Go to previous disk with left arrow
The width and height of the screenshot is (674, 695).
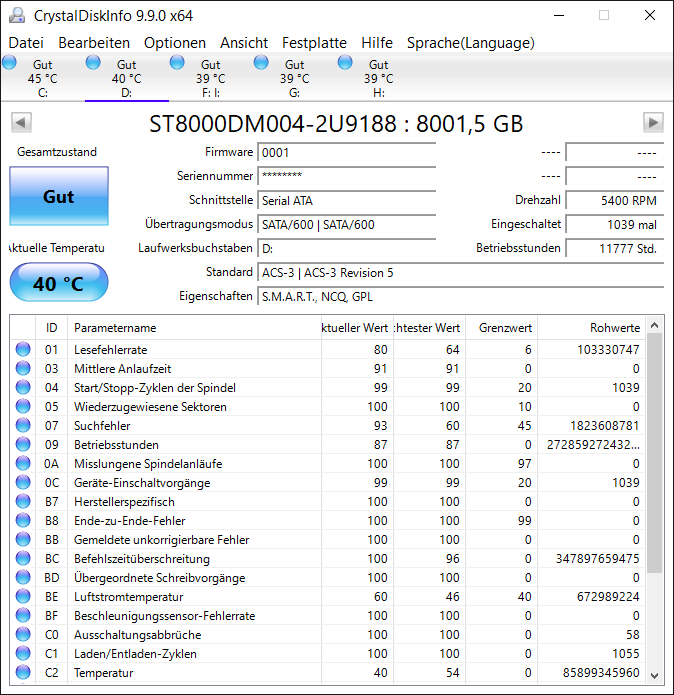pos(21,123)
